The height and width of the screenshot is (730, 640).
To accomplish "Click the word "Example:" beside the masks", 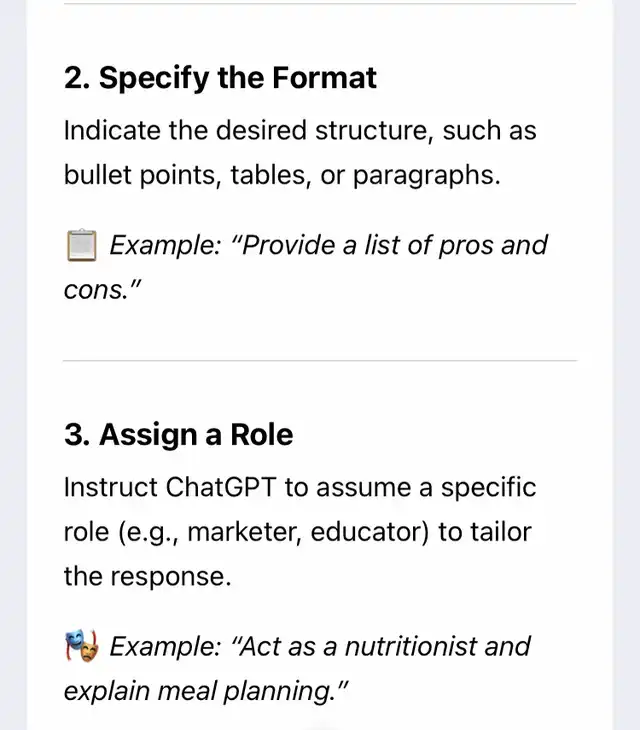I will click(165, 647).
